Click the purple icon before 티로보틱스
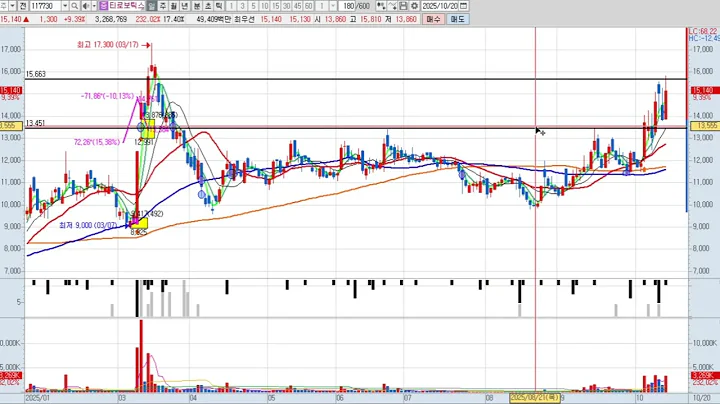720x404 pixels. [x=104, y=6]
